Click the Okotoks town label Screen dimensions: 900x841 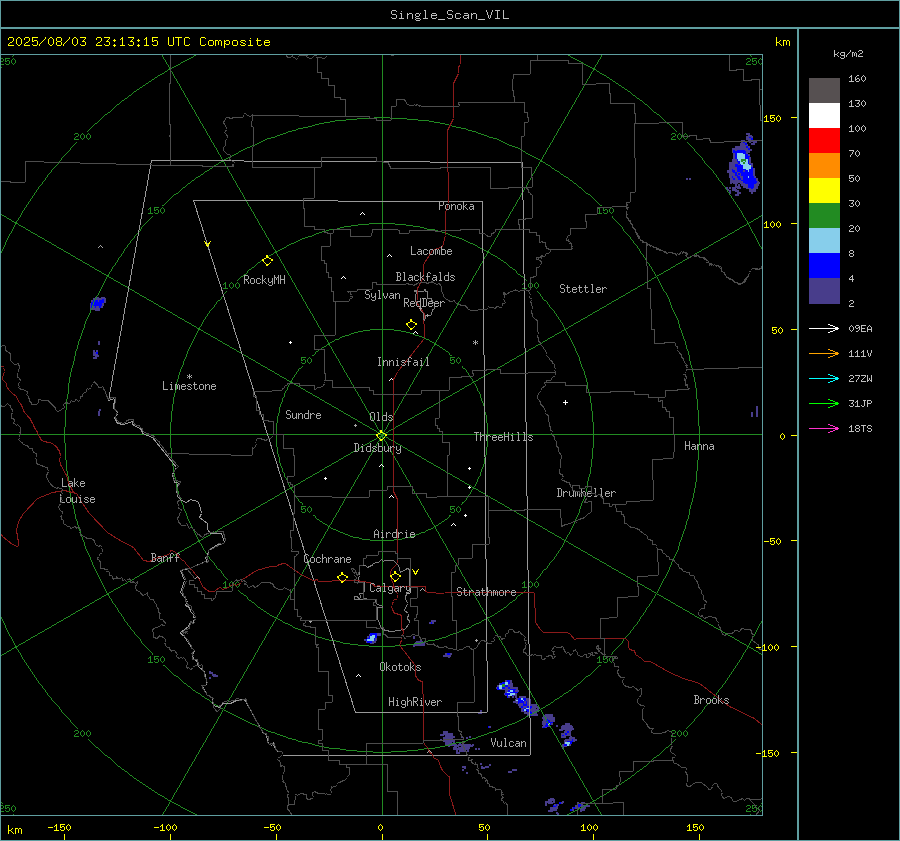point(400,667)
